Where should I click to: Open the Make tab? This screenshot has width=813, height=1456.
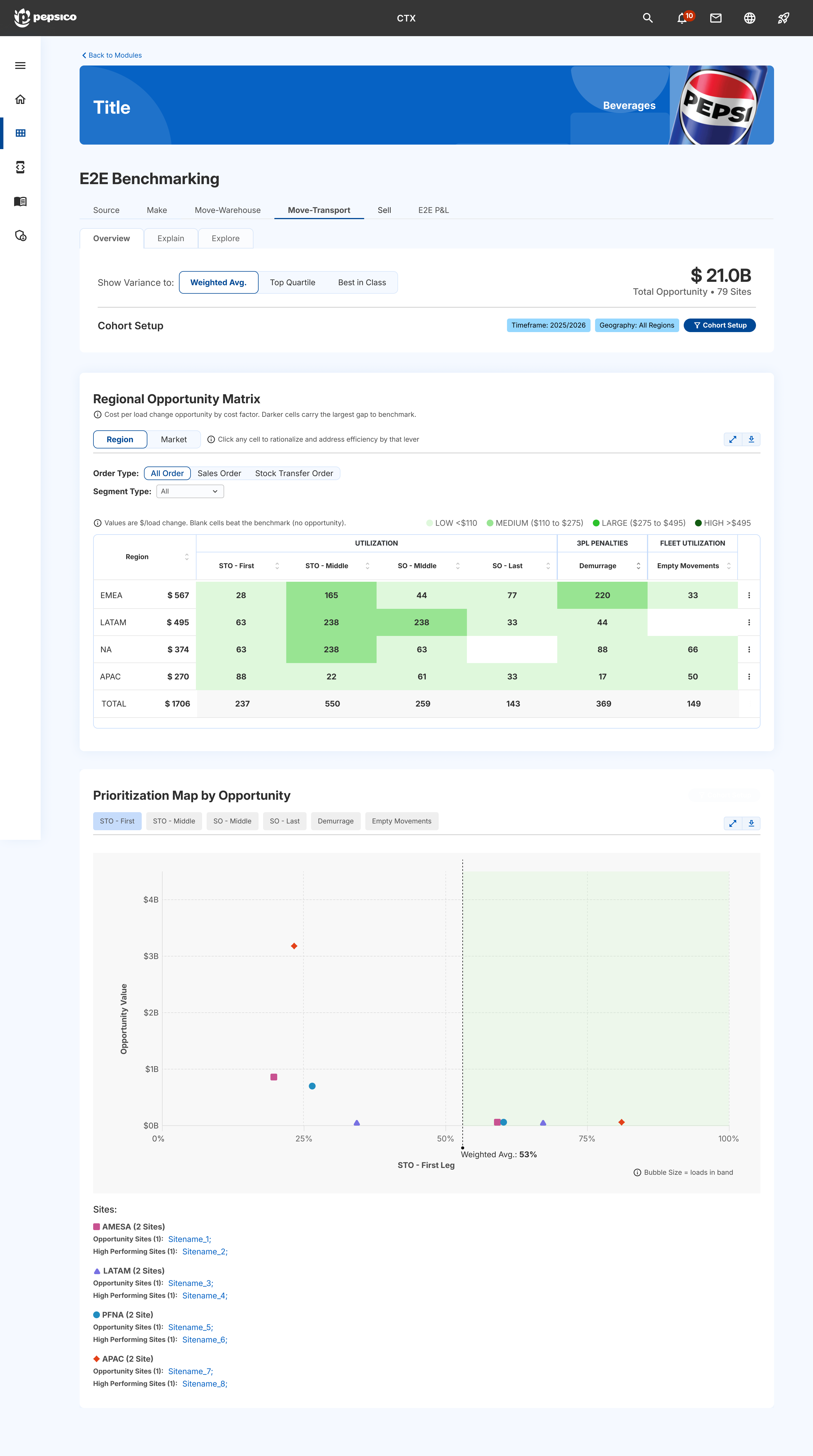156,210
